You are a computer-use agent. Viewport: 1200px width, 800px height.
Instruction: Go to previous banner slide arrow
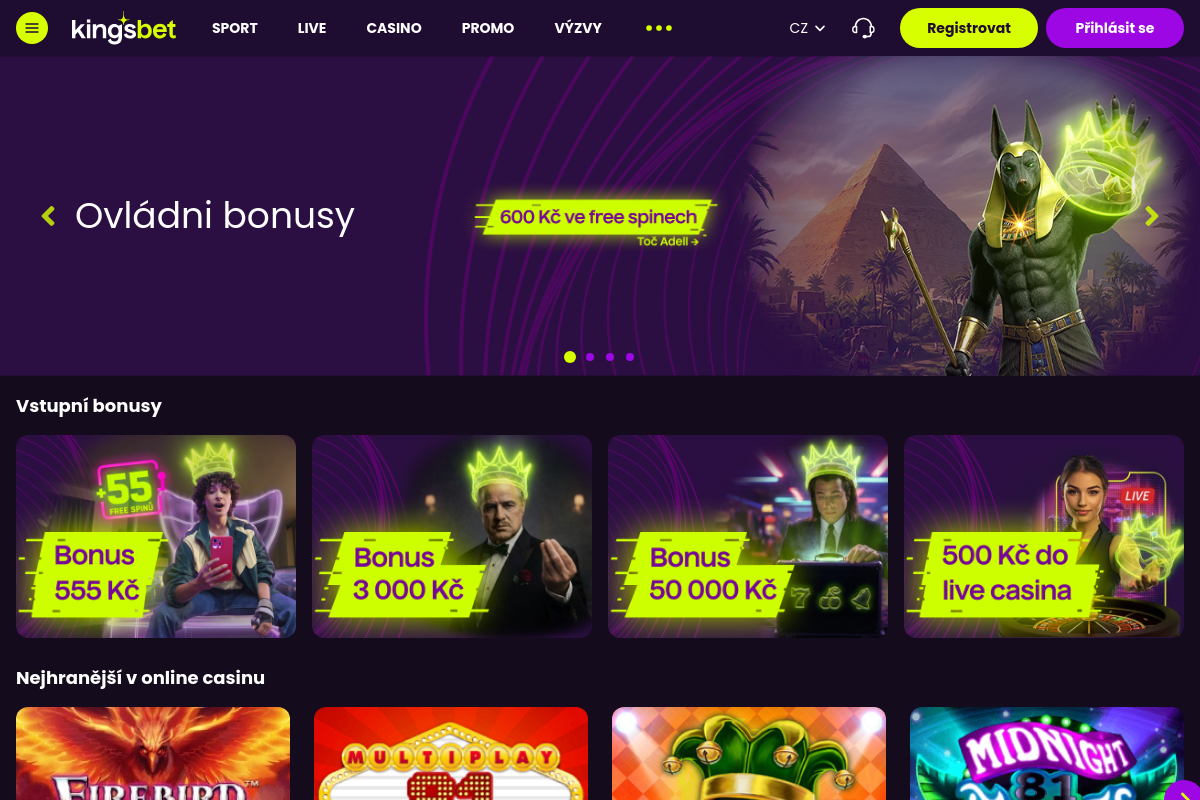48,215
